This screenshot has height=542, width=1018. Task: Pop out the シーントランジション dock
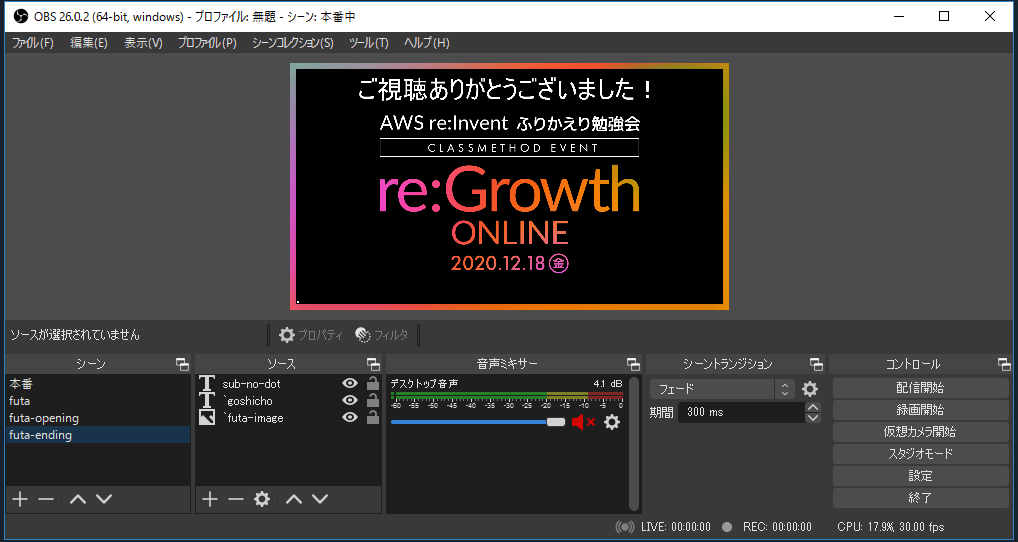pyautogui.click(x=816, y=364)
